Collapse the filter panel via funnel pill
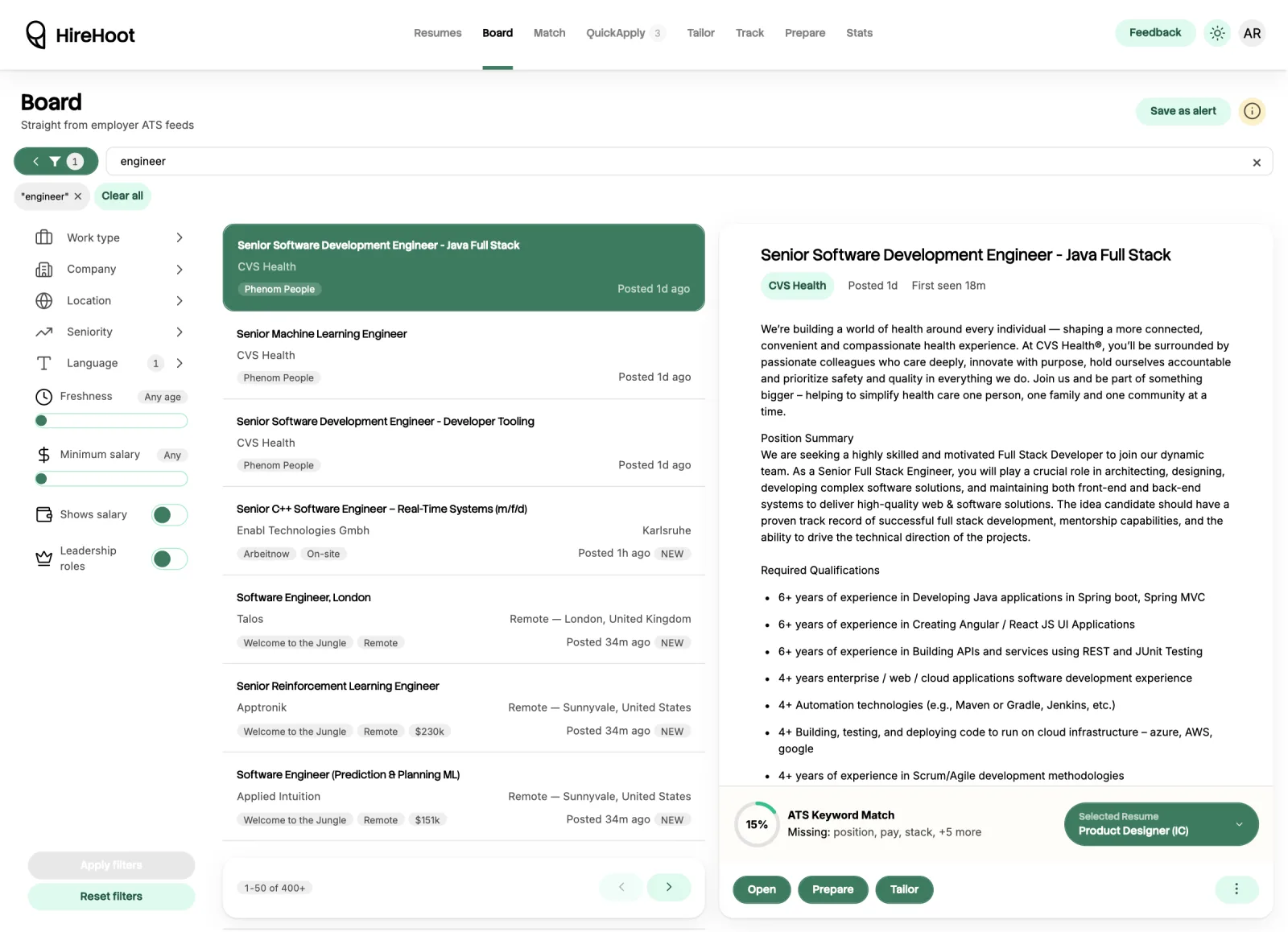 pyautogui.click(x=56, y=162)
